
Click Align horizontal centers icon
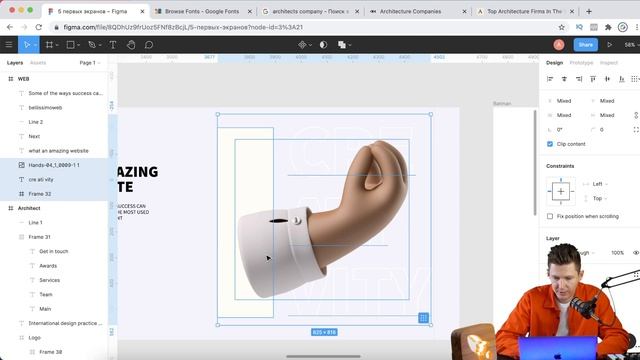tap(564, 79)
